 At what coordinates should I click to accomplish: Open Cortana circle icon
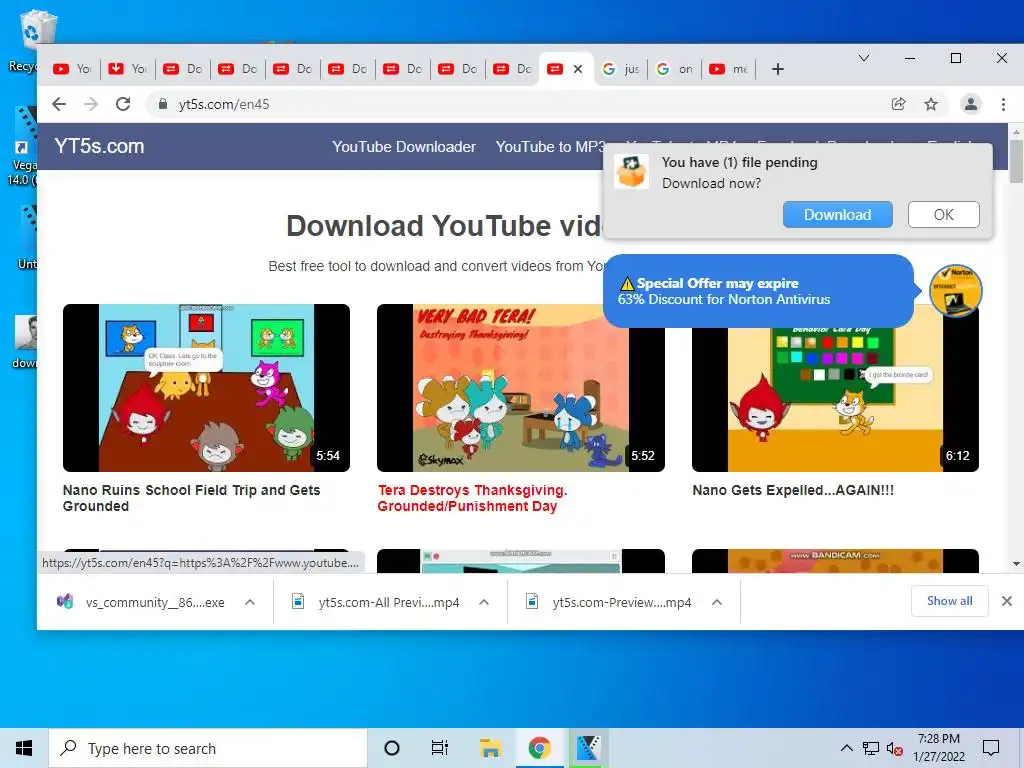point(392,748)
